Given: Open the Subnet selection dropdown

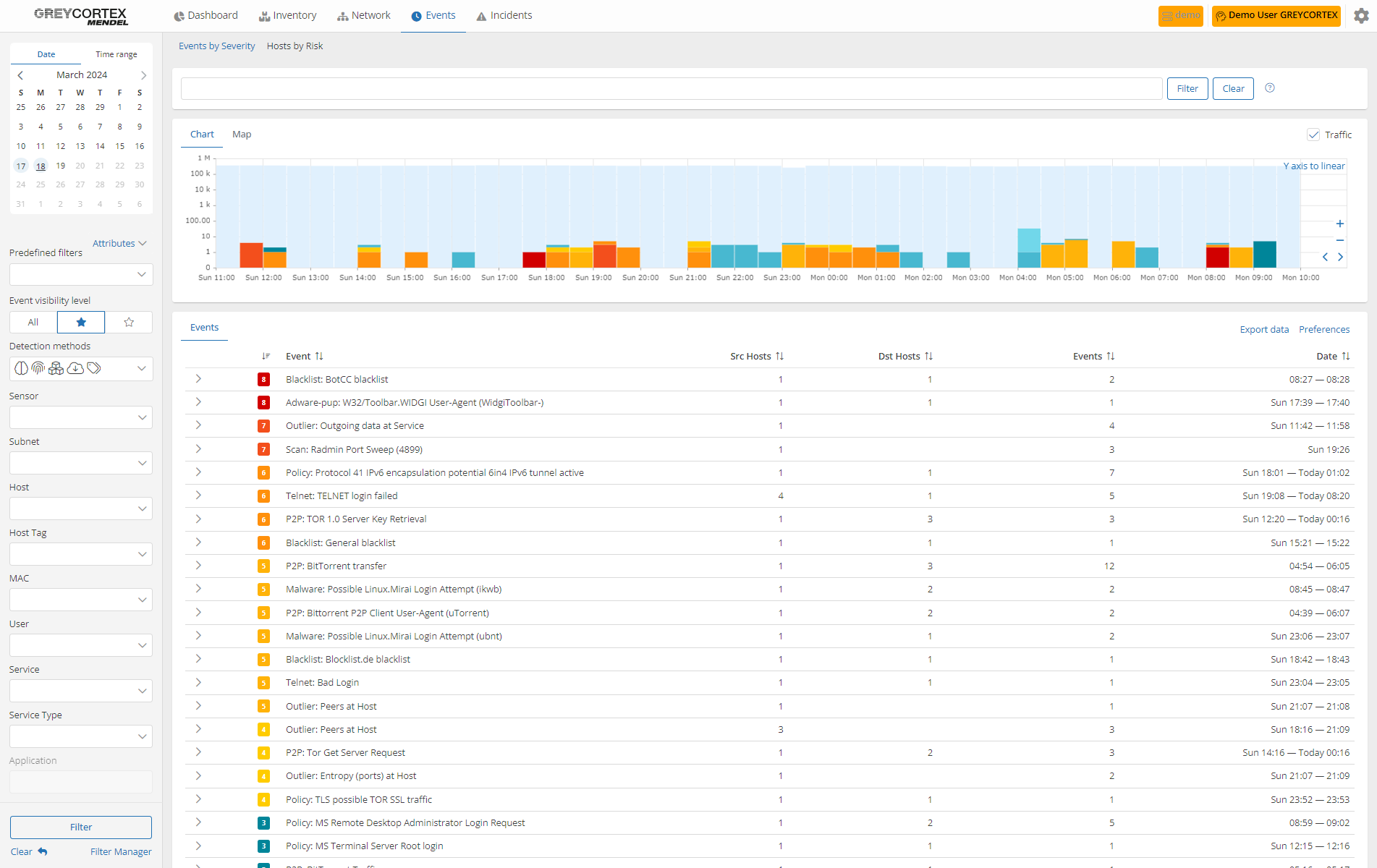Looking at the screenshot, I should [80, 462].
